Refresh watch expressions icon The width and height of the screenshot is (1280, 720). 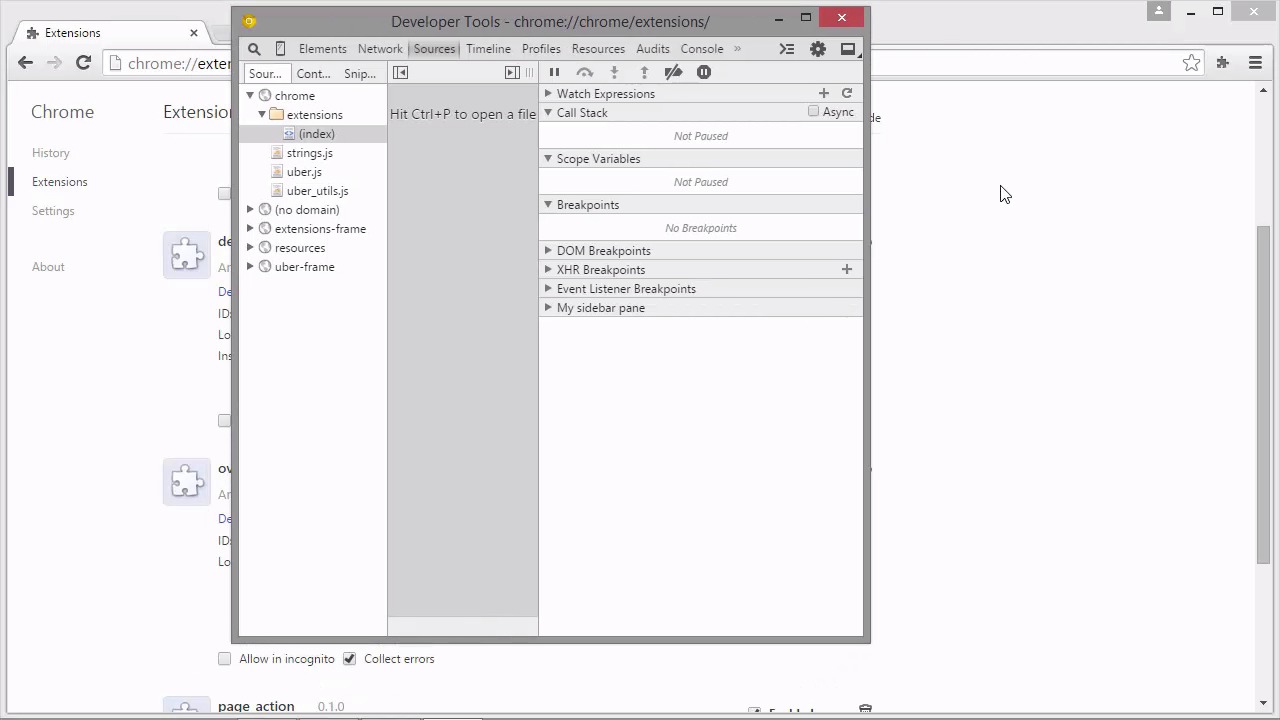(847, 93)
